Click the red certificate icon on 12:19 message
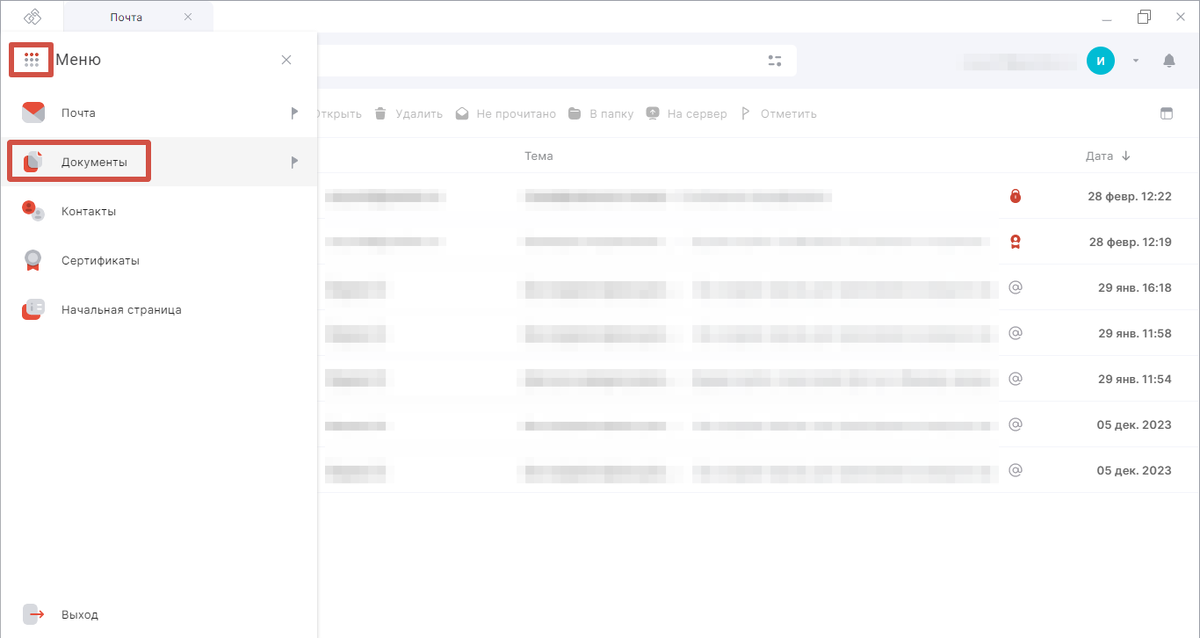Viewport: 1200px width, 638px height. (1015, 241)
